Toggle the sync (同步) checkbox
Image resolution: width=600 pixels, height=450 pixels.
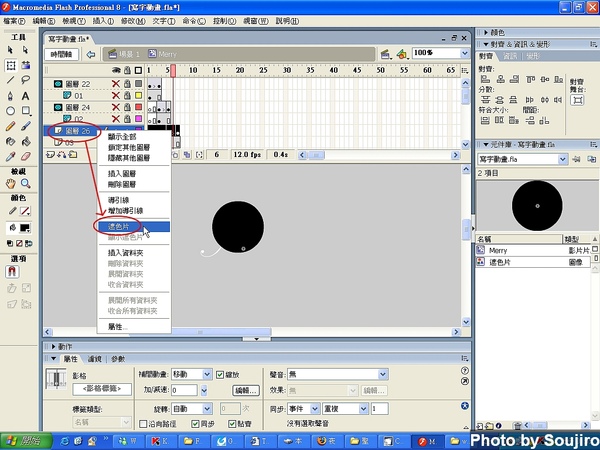(x=195, y=424)
